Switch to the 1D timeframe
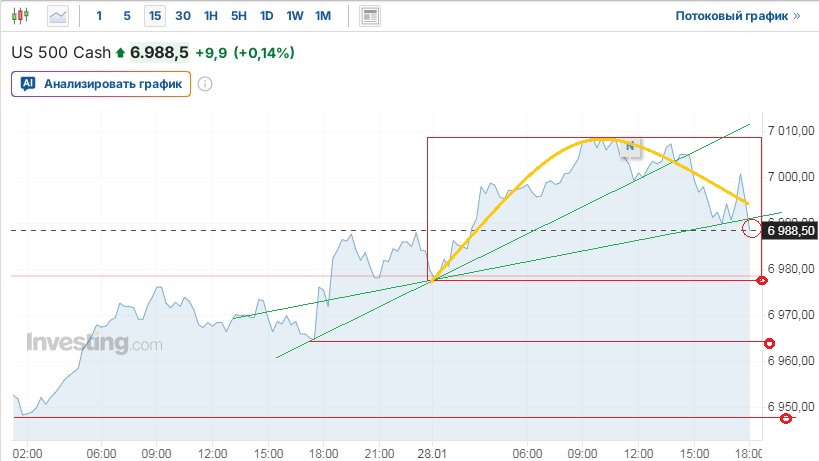Viewport: 819px width, 461px height. 266,16
